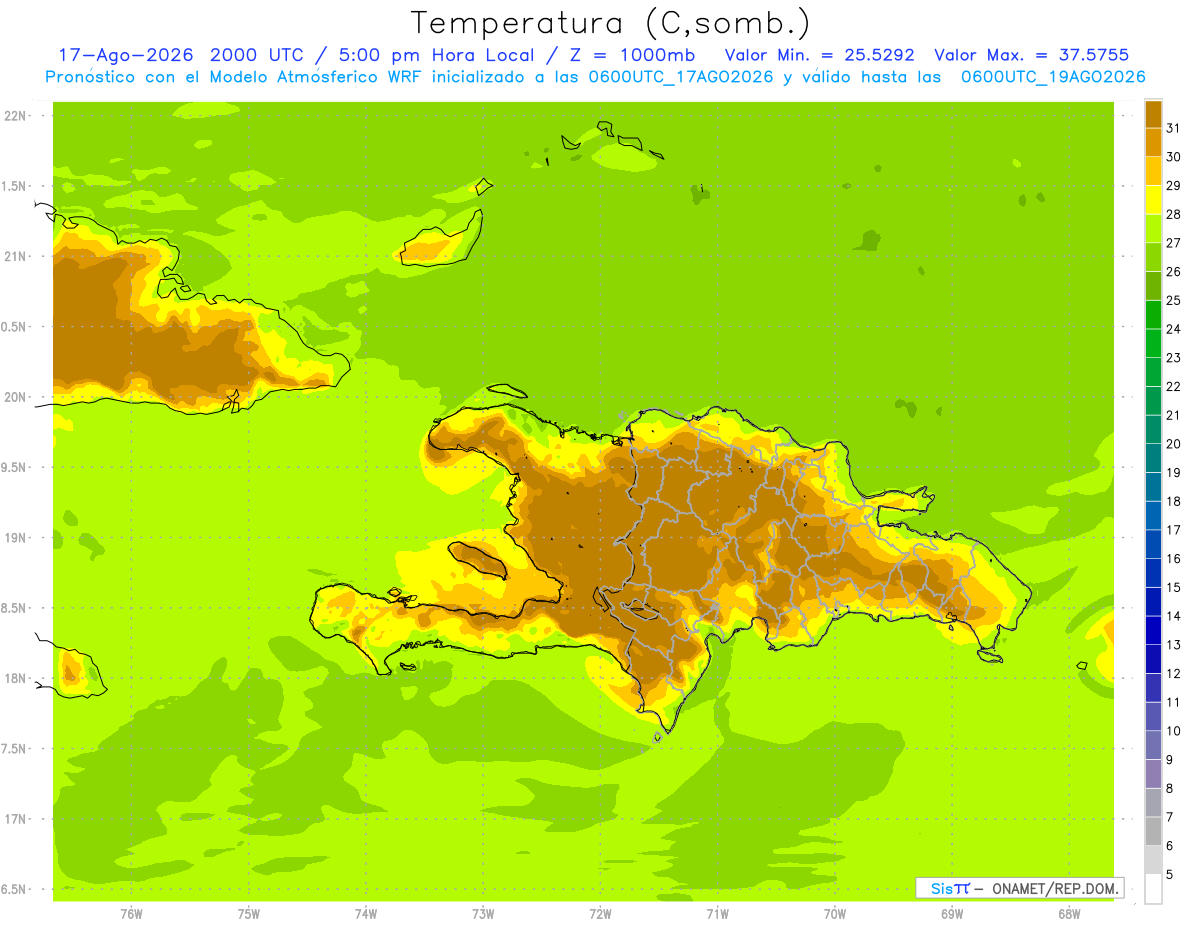This screenshot has height=927, width=1200.
Task: Click the "25" color scale label
Action: [x=1174, y=300]
